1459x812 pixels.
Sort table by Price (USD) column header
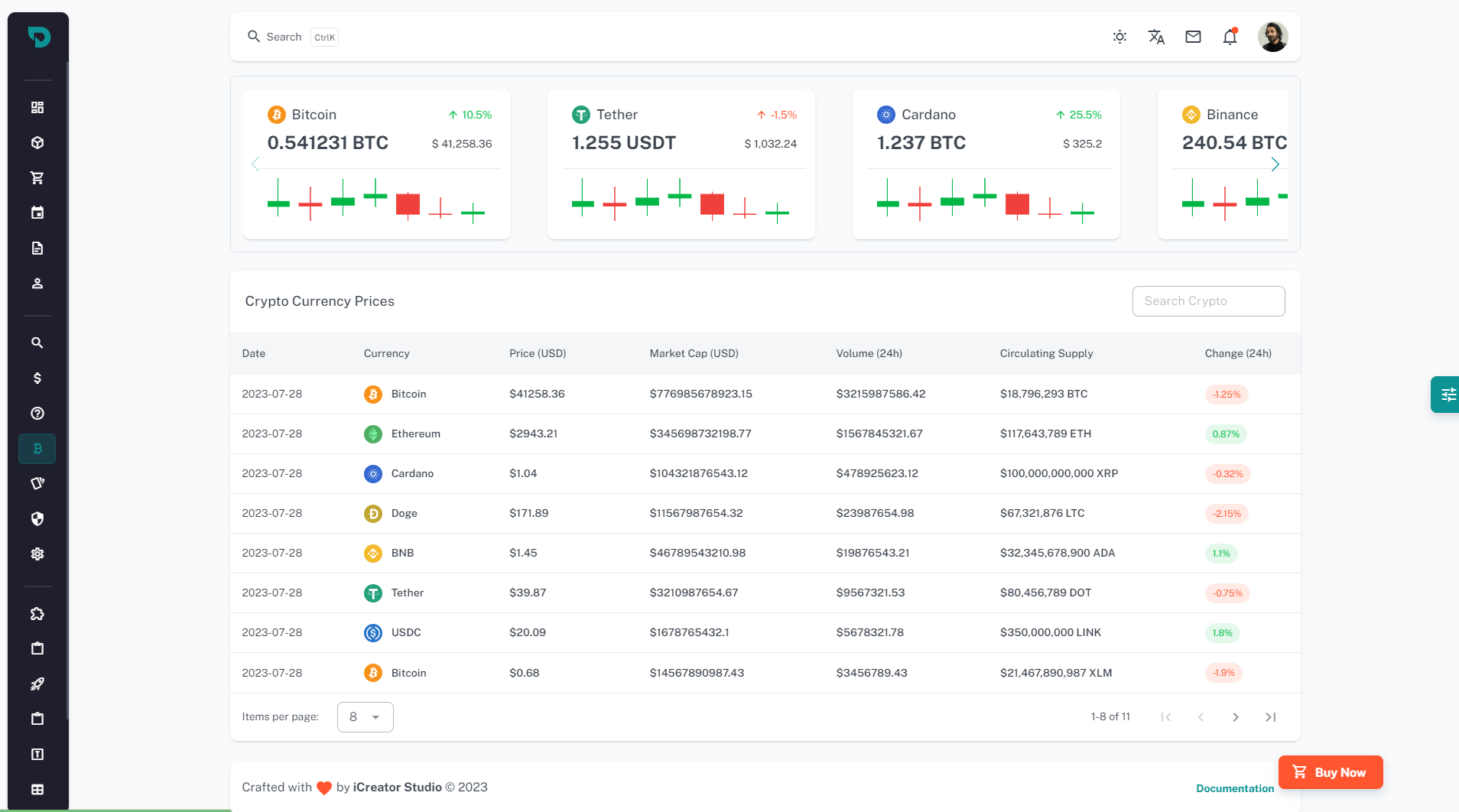(538, 353)
